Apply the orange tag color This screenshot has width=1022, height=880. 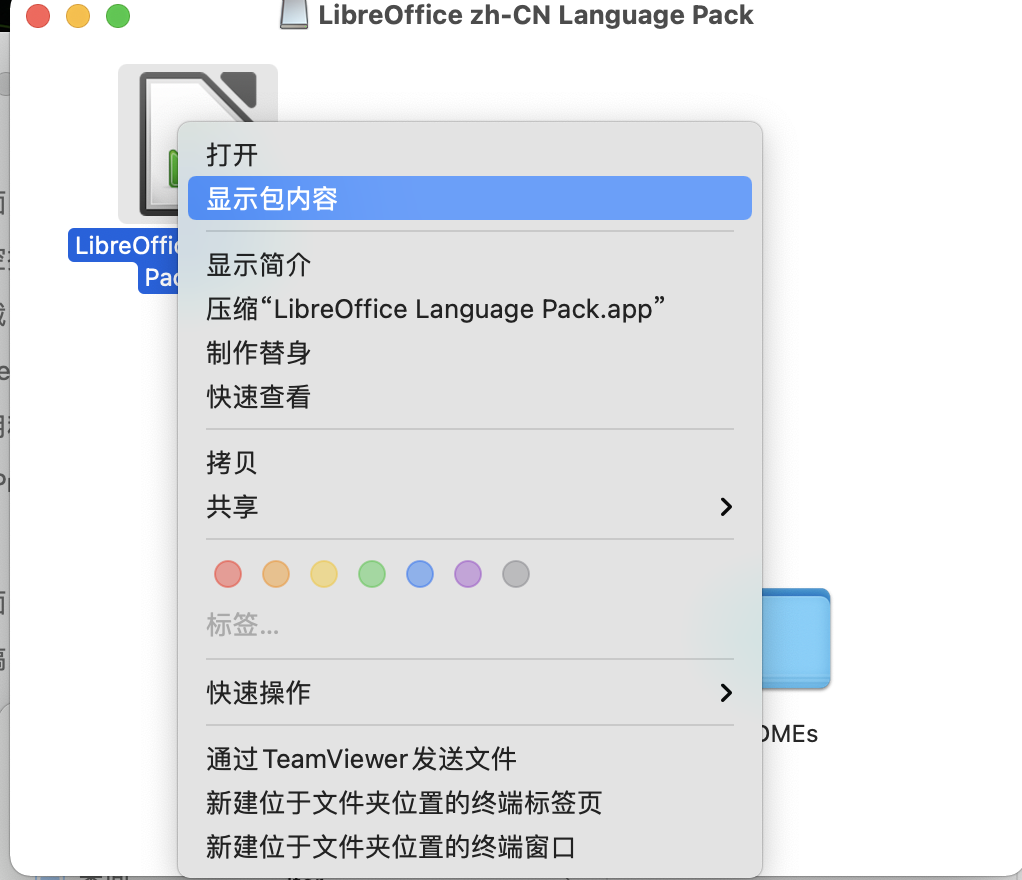[x=276, y=574]
